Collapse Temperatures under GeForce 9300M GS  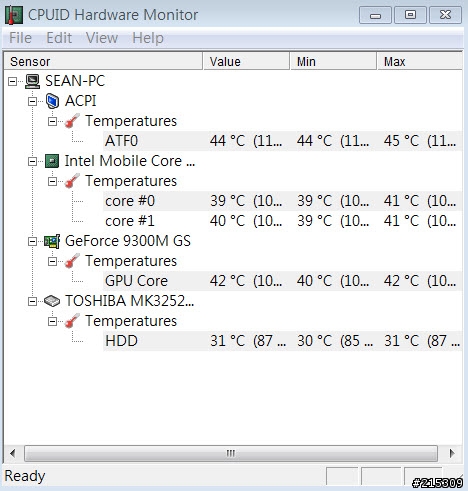point(52,261)
